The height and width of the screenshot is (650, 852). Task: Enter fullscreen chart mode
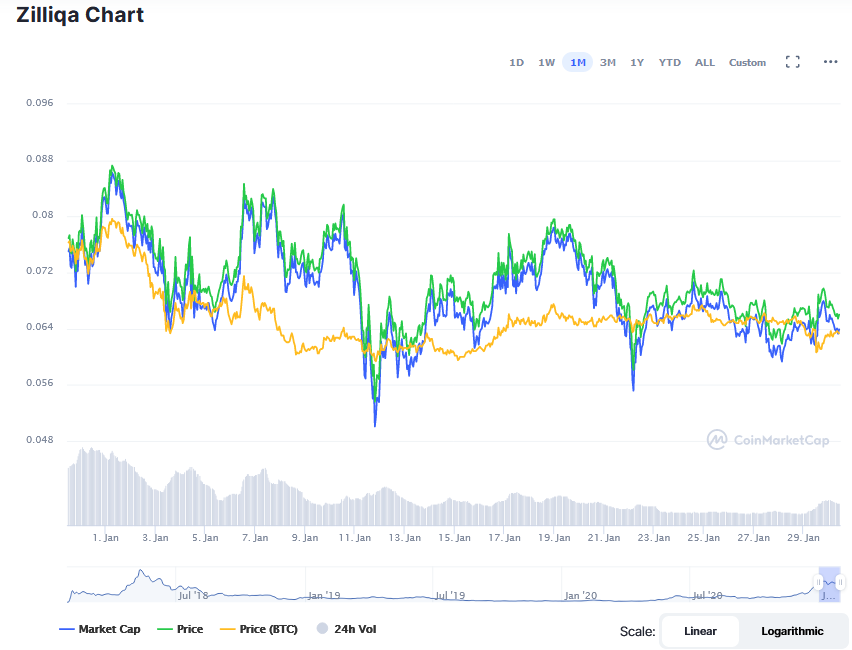(x=792, y=62)
